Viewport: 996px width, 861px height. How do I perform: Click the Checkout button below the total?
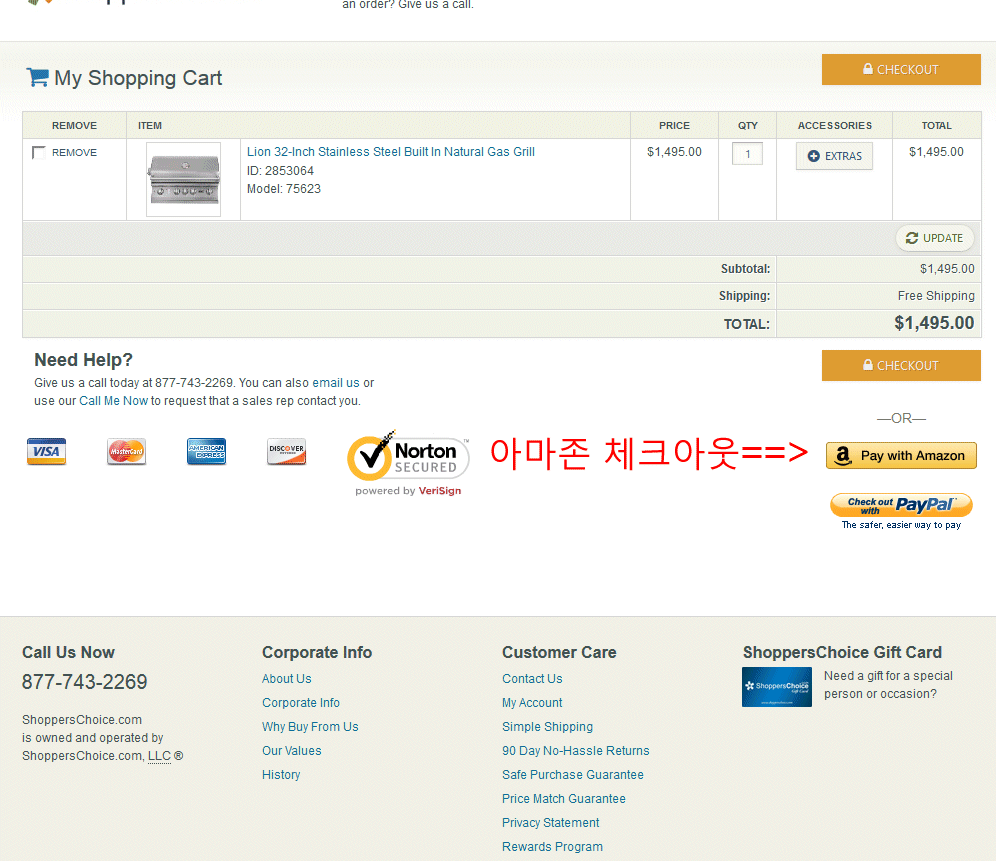tap(901, 366)
